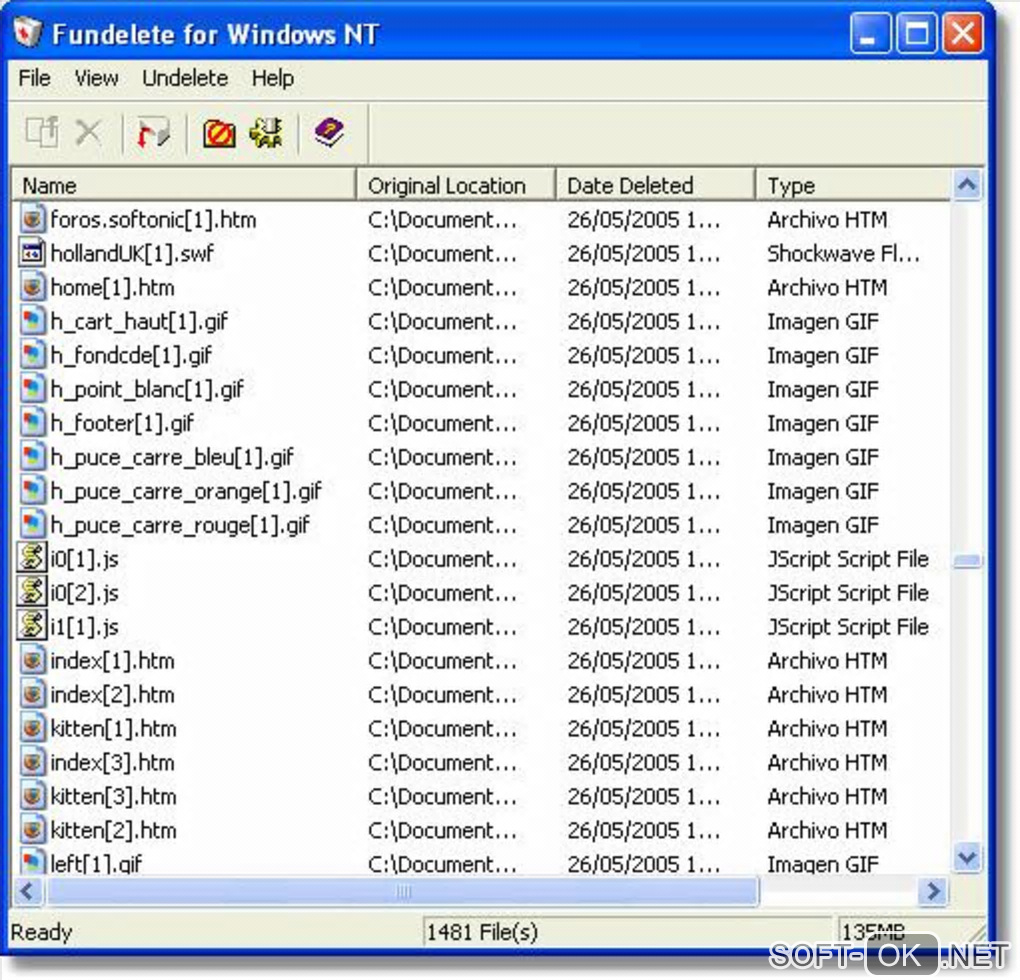Screen dimensions: 1020x980
Task: Select the hollandUK[1].swf file icon
Action: pyautogui.click(x=32, y=253)
